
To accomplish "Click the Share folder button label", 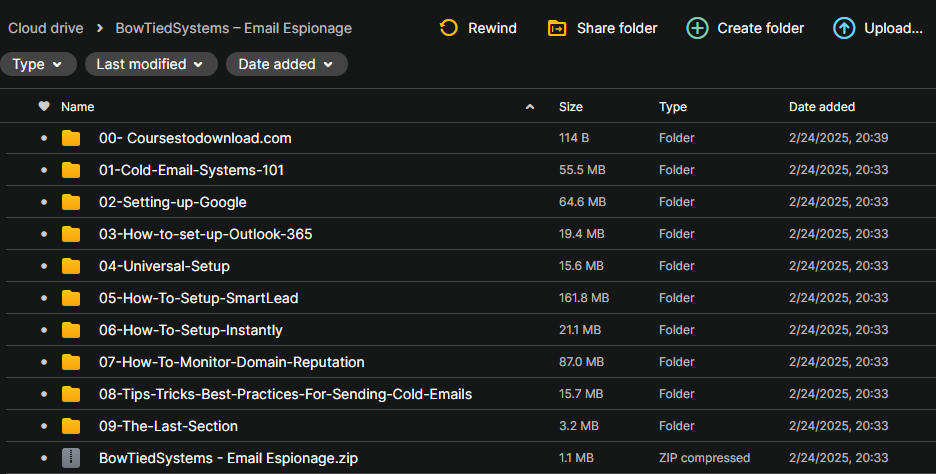I will pyautogui.click(x=617, y=28).
